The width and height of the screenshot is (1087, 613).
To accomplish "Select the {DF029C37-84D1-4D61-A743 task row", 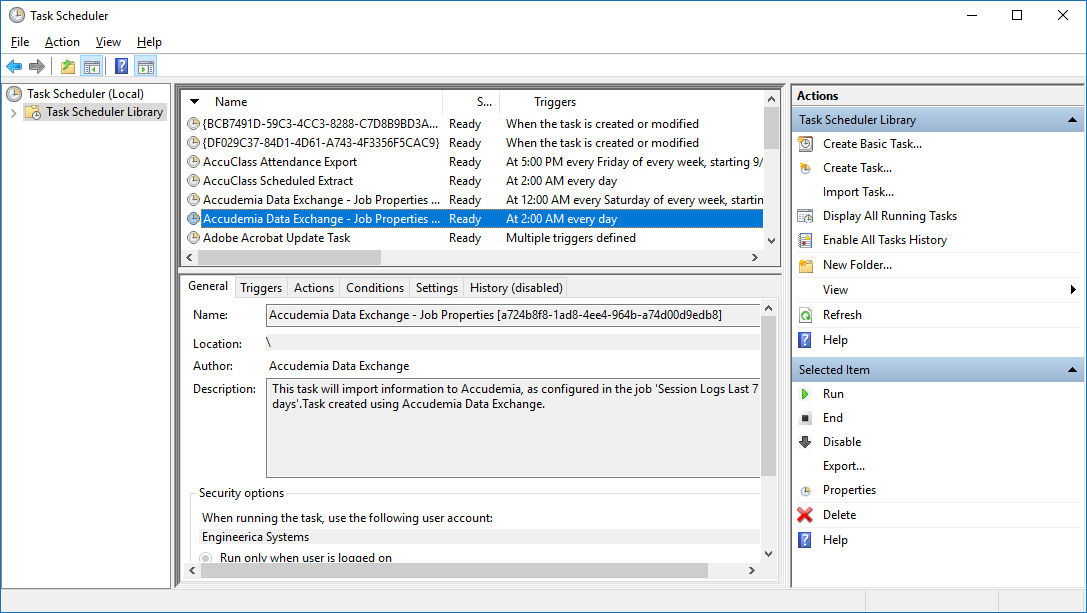I will [x=474, y=143].
